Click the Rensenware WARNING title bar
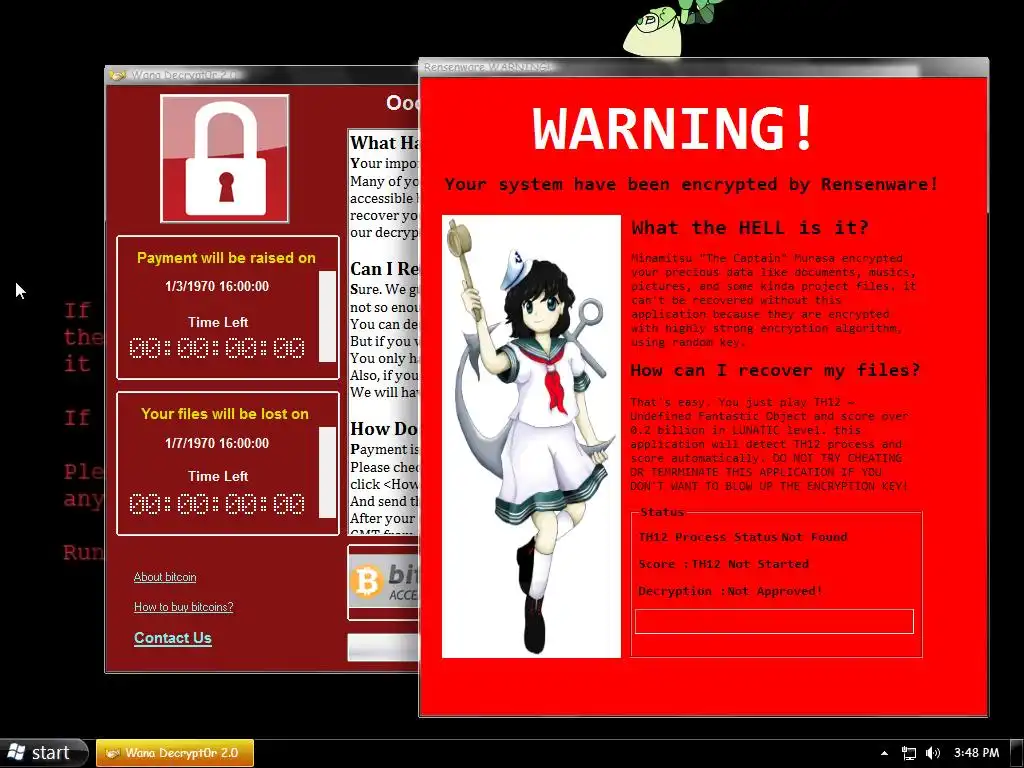Screen dimensions: 1024x768 tap(703, 67)
